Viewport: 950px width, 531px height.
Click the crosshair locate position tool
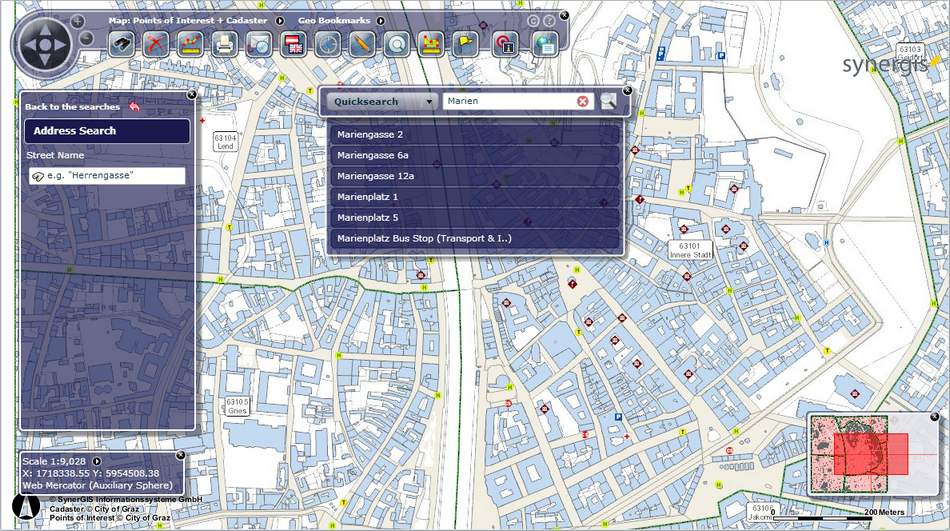click(328, 45)
